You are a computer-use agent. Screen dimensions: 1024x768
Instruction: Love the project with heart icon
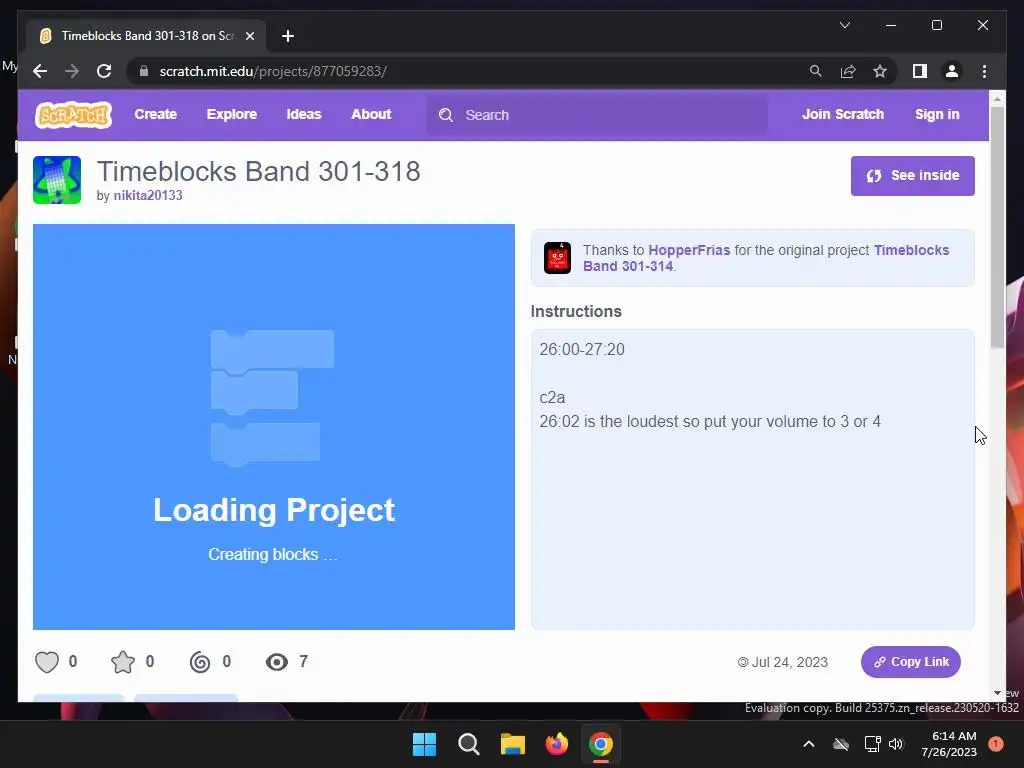click(x=47, y=662)
